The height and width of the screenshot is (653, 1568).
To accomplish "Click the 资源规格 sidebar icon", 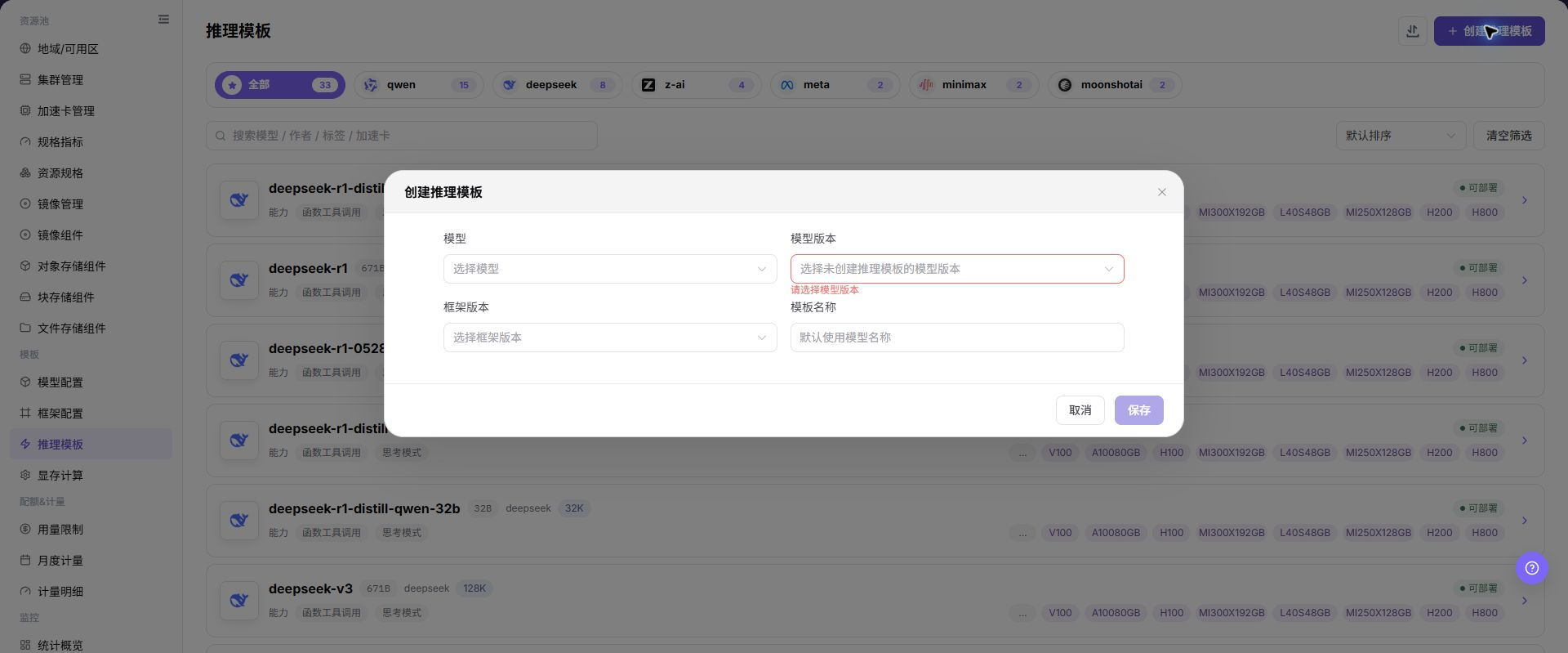I will pos(25,173).
